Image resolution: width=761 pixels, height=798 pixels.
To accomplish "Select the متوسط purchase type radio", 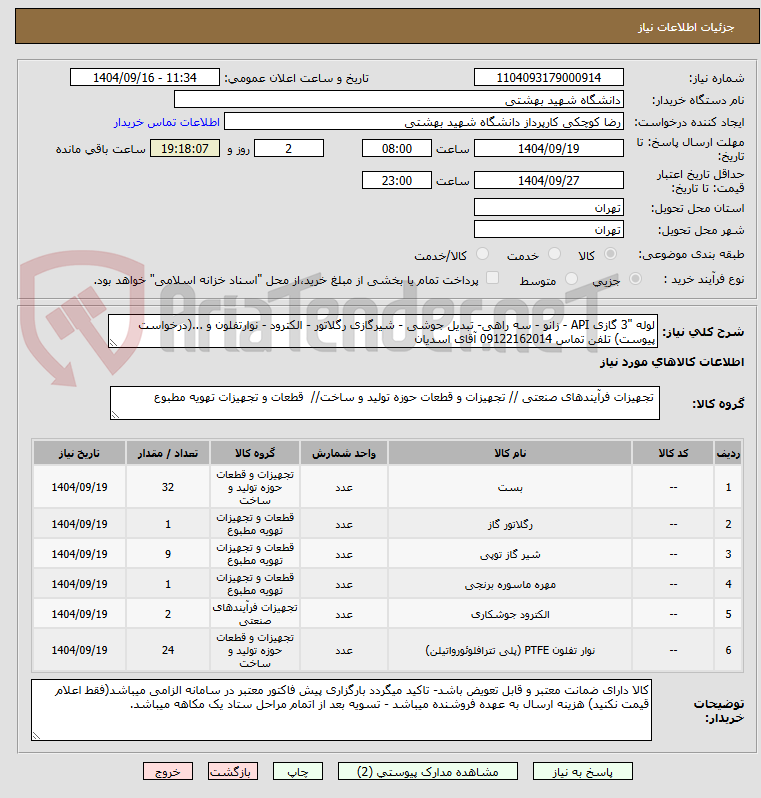I will click(x=572, y=279).
